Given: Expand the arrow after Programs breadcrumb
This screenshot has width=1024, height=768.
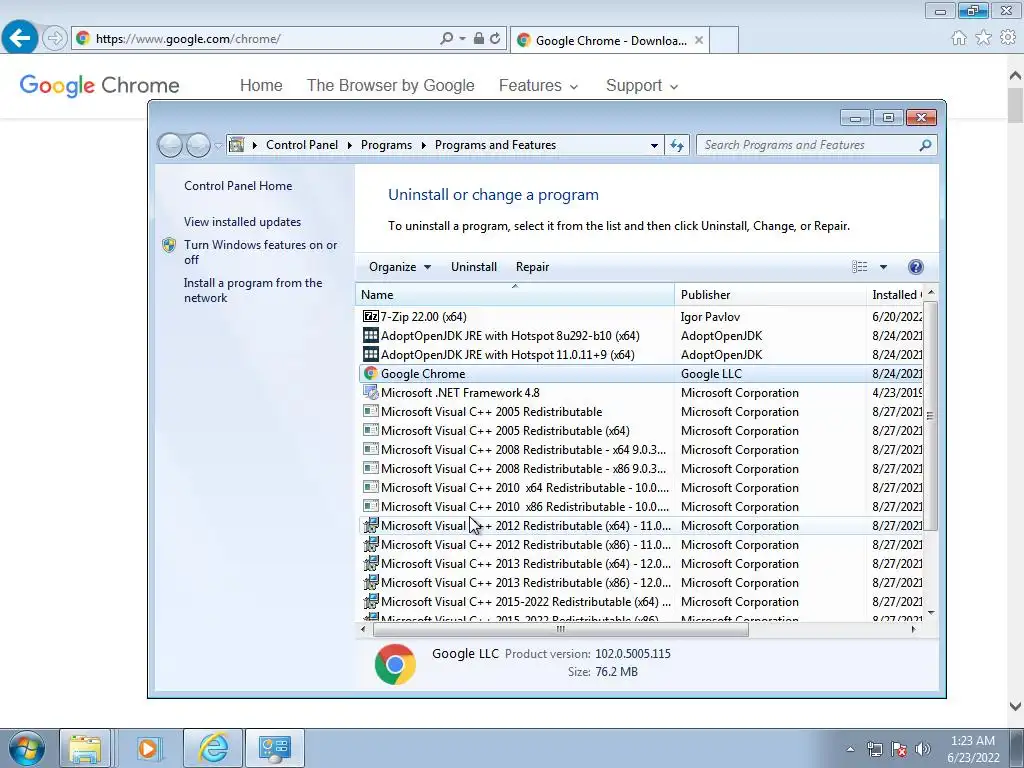Looking at the screenshot, I should tap(423, 145).
